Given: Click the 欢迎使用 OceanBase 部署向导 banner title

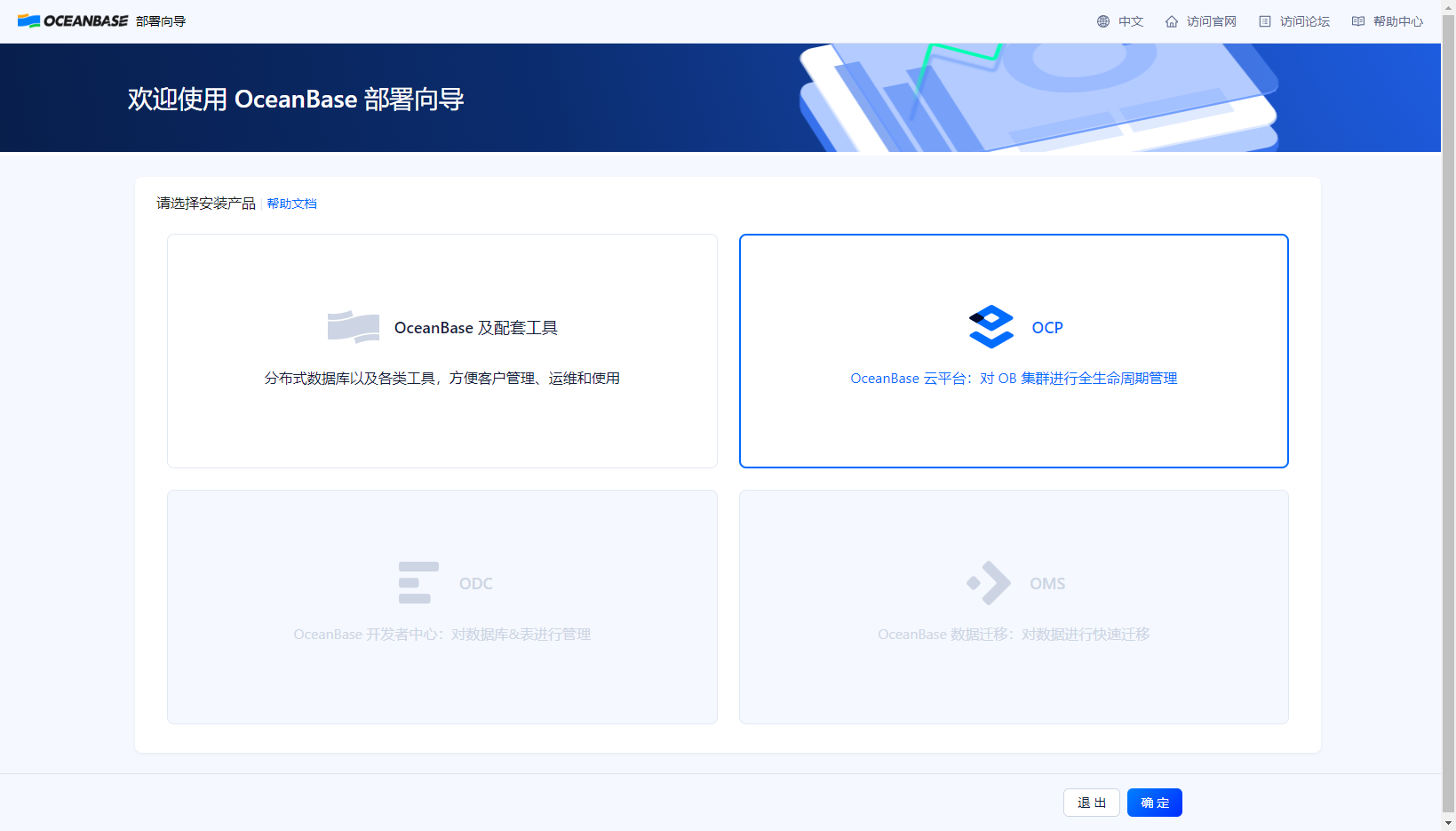Looking at the screenshot, I should click(296, 99).
